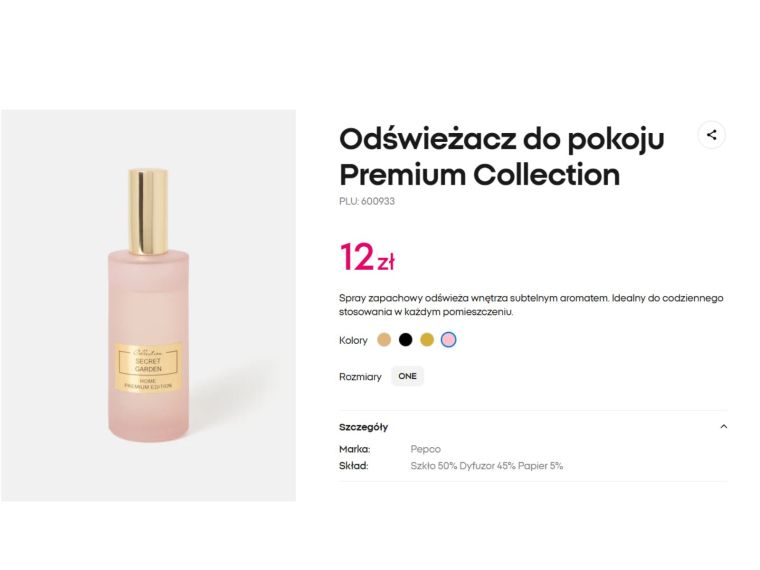Select the pink color swatch
The height and width of the screenshot is (570, 760).
(449, 340)
